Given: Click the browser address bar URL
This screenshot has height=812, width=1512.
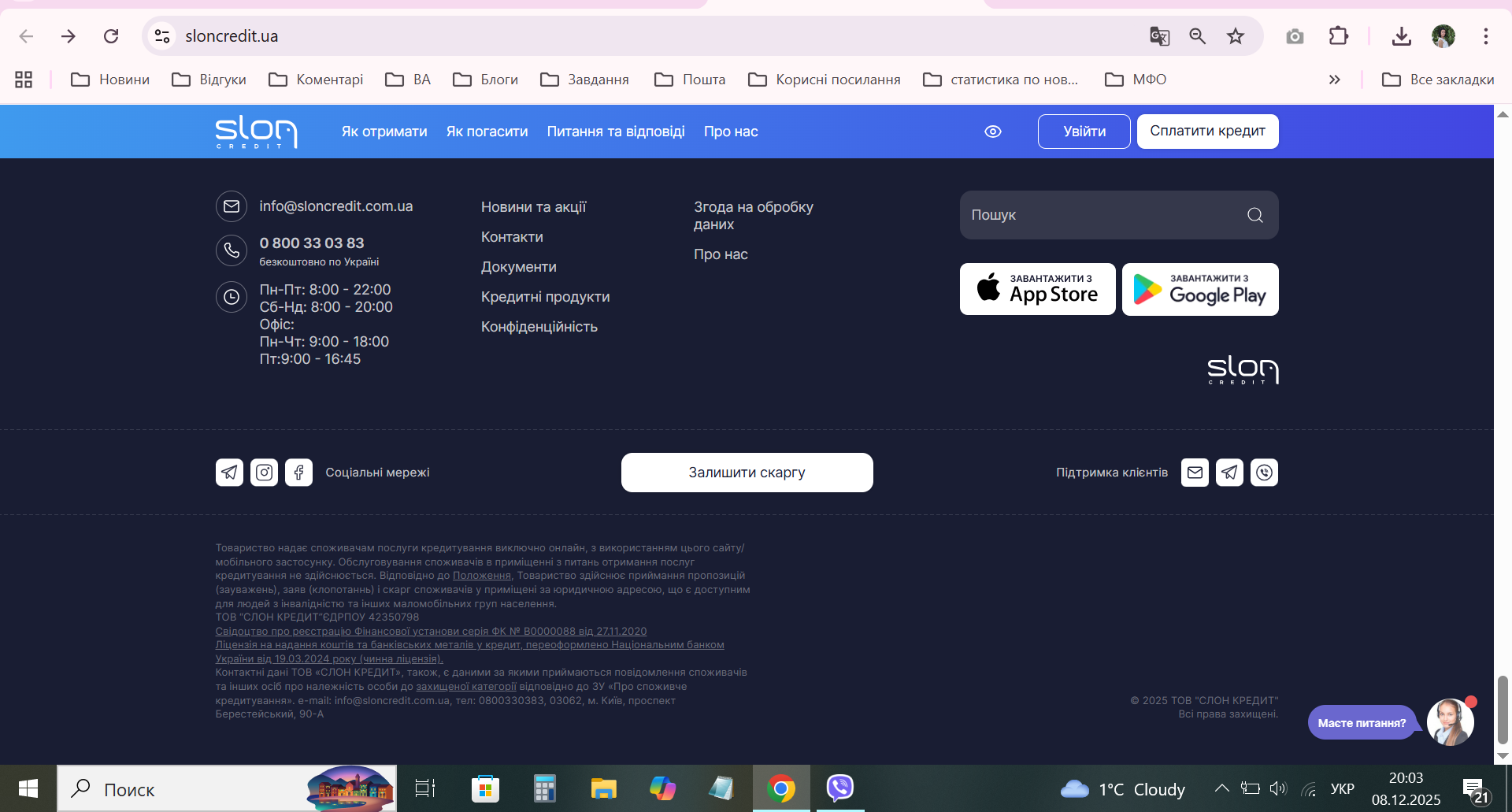Looking at the screenshot, I should click(x=232, y=36).
